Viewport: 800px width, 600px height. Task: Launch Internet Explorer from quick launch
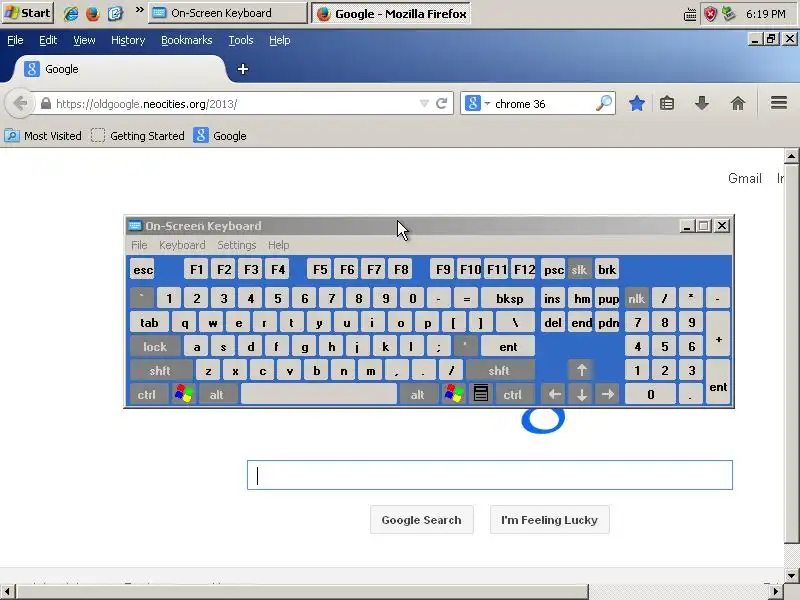[70, 13]
